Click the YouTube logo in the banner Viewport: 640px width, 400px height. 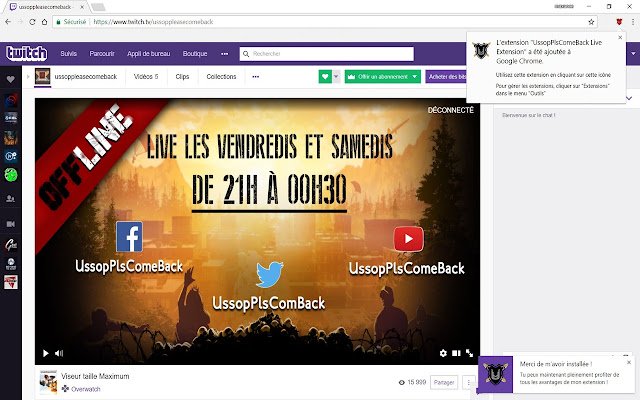(x=409, y=239)
